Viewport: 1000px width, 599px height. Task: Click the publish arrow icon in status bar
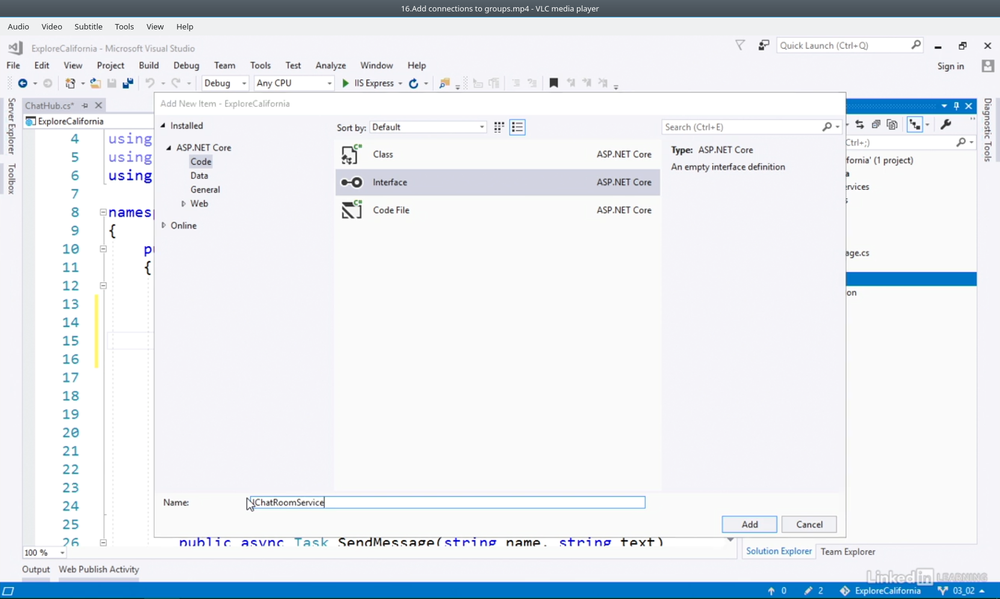[x=771, y=591]
